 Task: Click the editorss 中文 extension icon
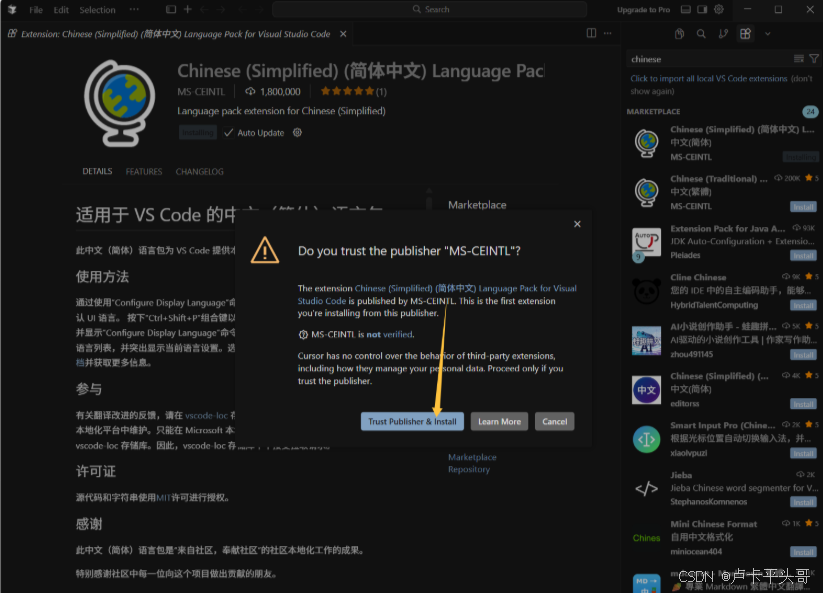coord(647,390)
